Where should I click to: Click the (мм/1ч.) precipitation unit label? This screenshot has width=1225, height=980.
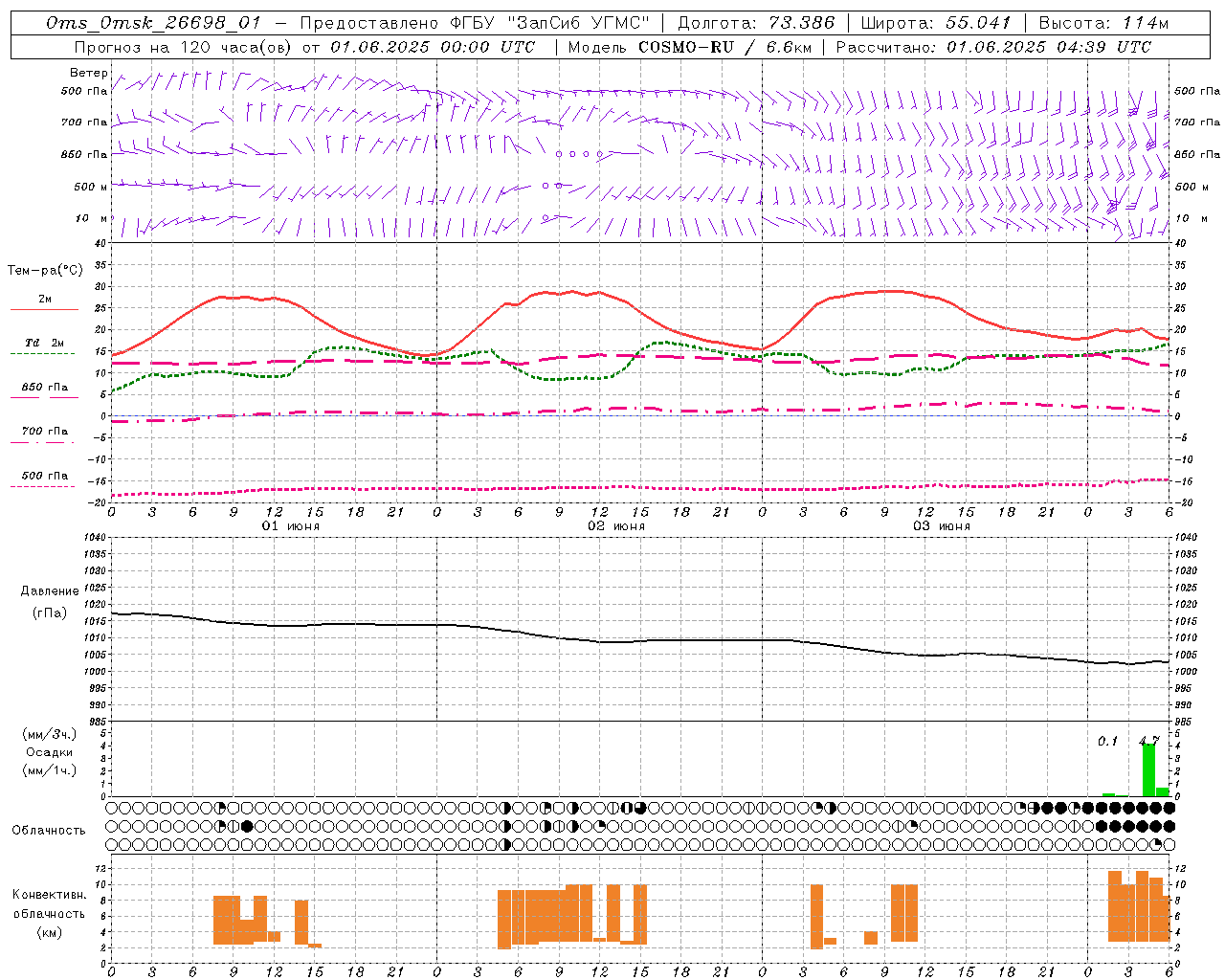[50, 770]
